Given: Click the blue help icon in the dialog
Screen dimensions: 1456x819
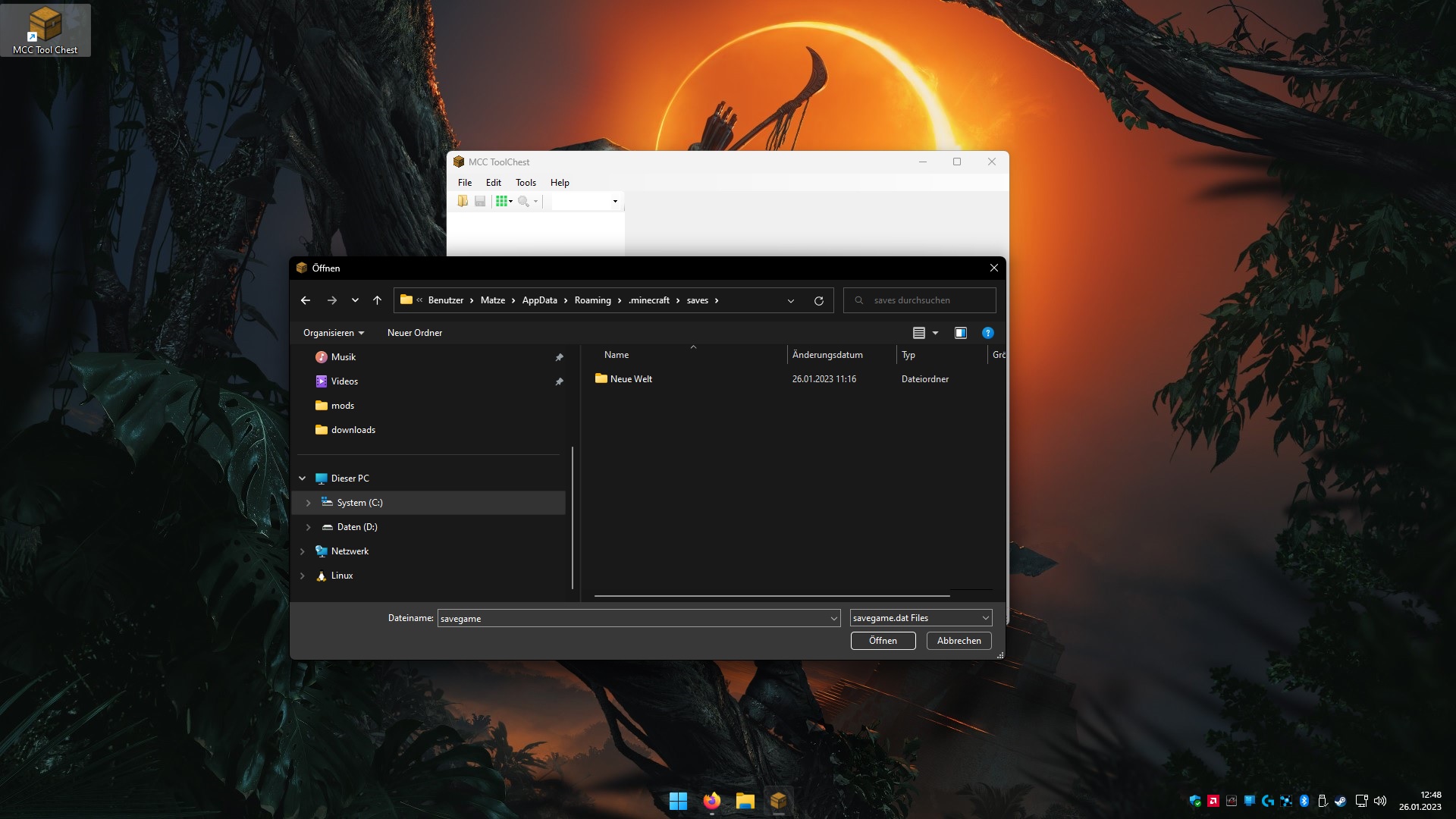Looking at the screenshot, I should 987,333.
